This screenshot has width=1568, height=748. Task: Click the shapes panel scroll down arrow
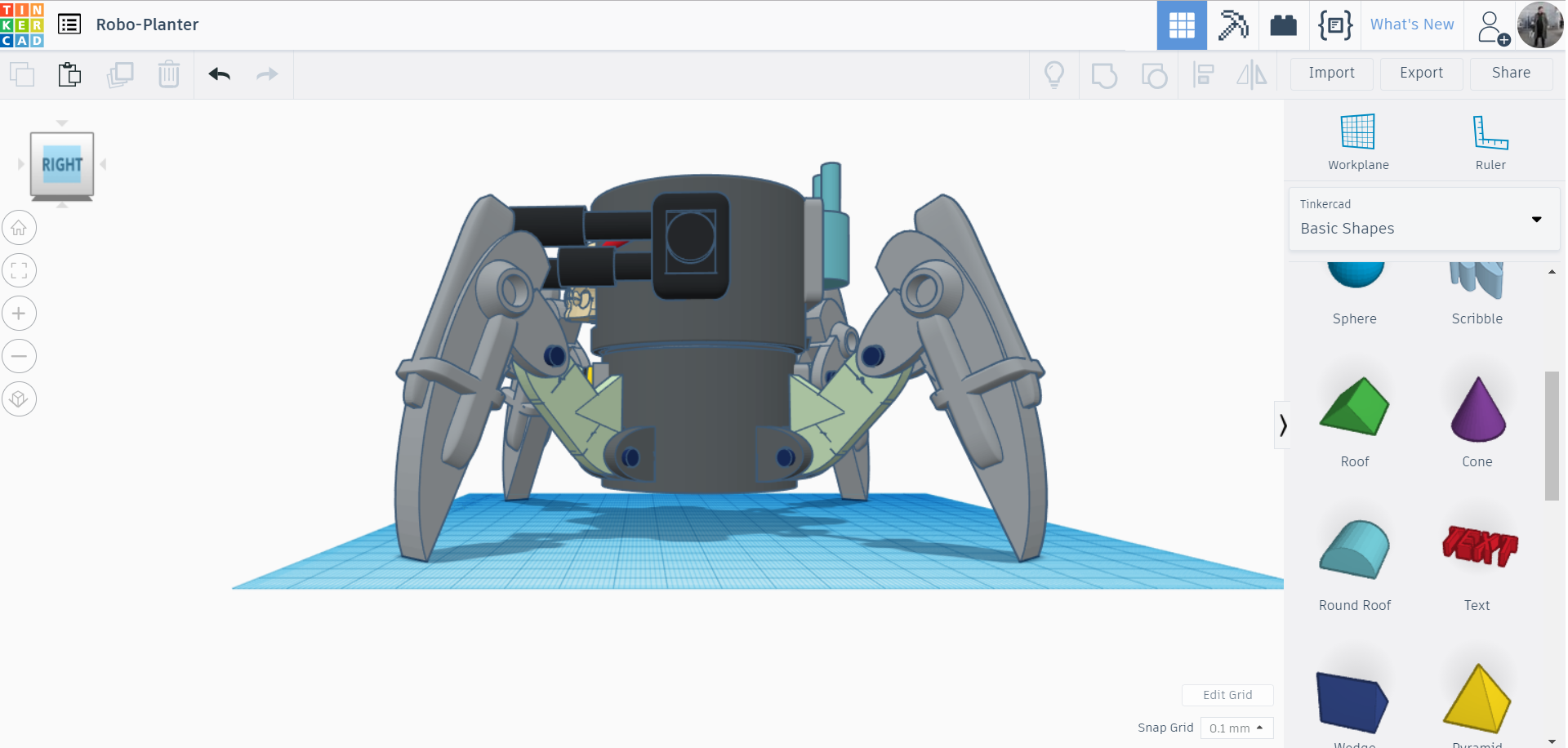click(1552, 741)
